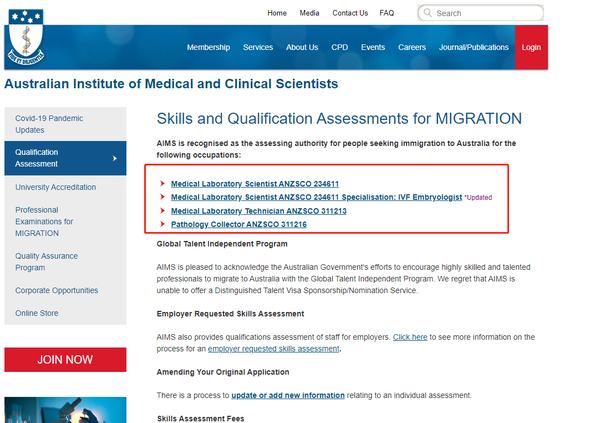Image resolution: width=600 pixels, height=423 pixels.
Task: Open the Events menu
Action: (373, 47)
